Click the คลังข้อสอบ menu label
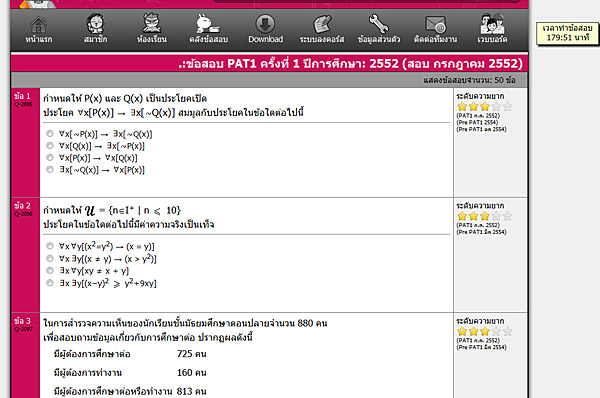This screenshot has height=398, width=600. point(209,39)
